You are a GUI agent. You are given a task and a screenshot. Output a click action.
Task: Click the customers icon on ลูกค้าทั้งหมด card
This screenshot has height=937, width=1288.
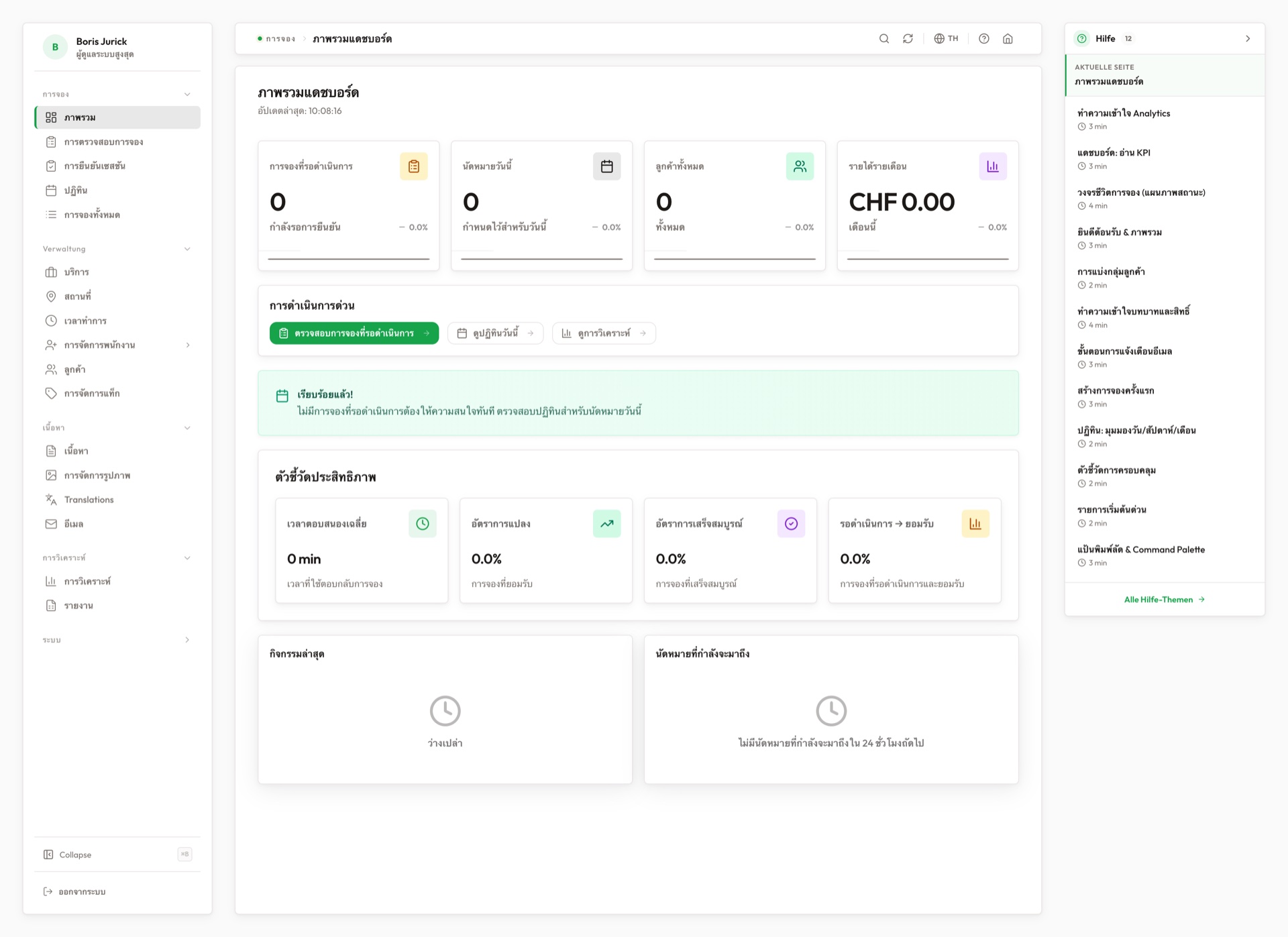coord(800,166)
